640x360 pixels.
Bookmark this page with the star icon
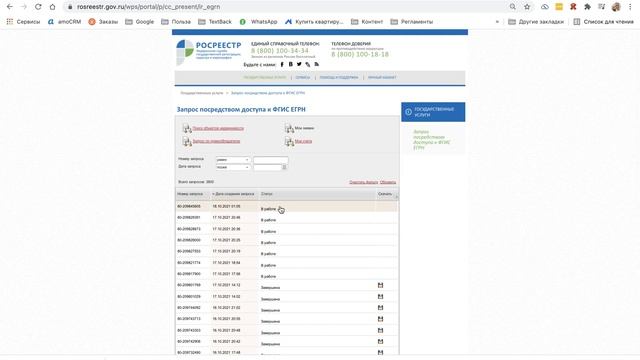[527, 7]
